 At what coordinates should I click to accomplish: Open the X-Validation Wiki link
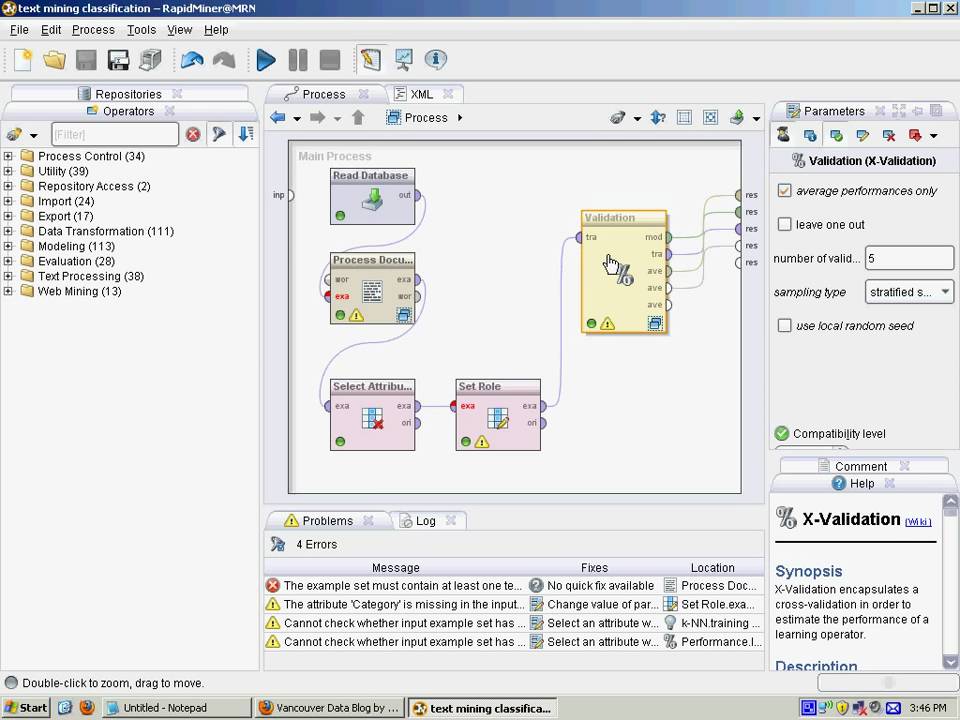(x=918, y=522)
